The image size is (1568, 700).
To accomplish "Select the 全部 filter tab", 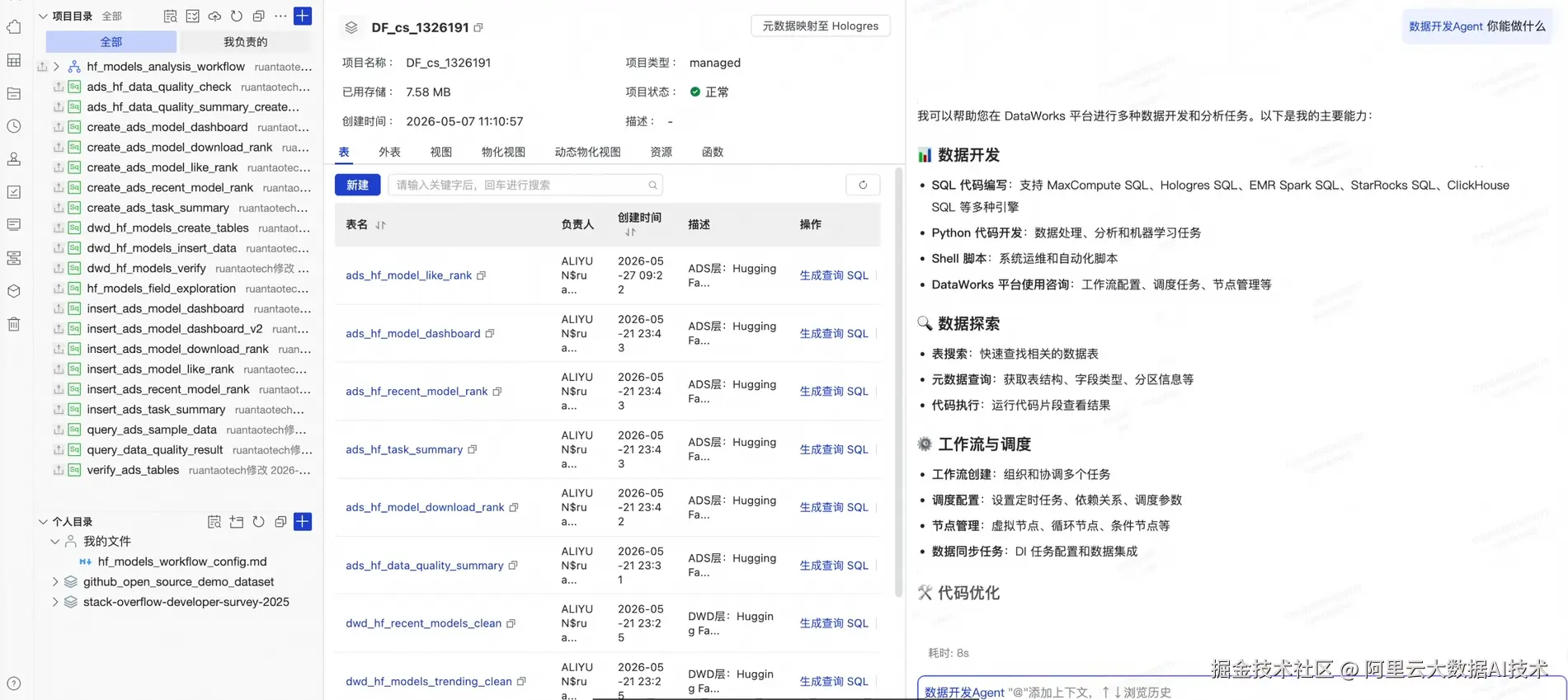I will pos(111,42).
